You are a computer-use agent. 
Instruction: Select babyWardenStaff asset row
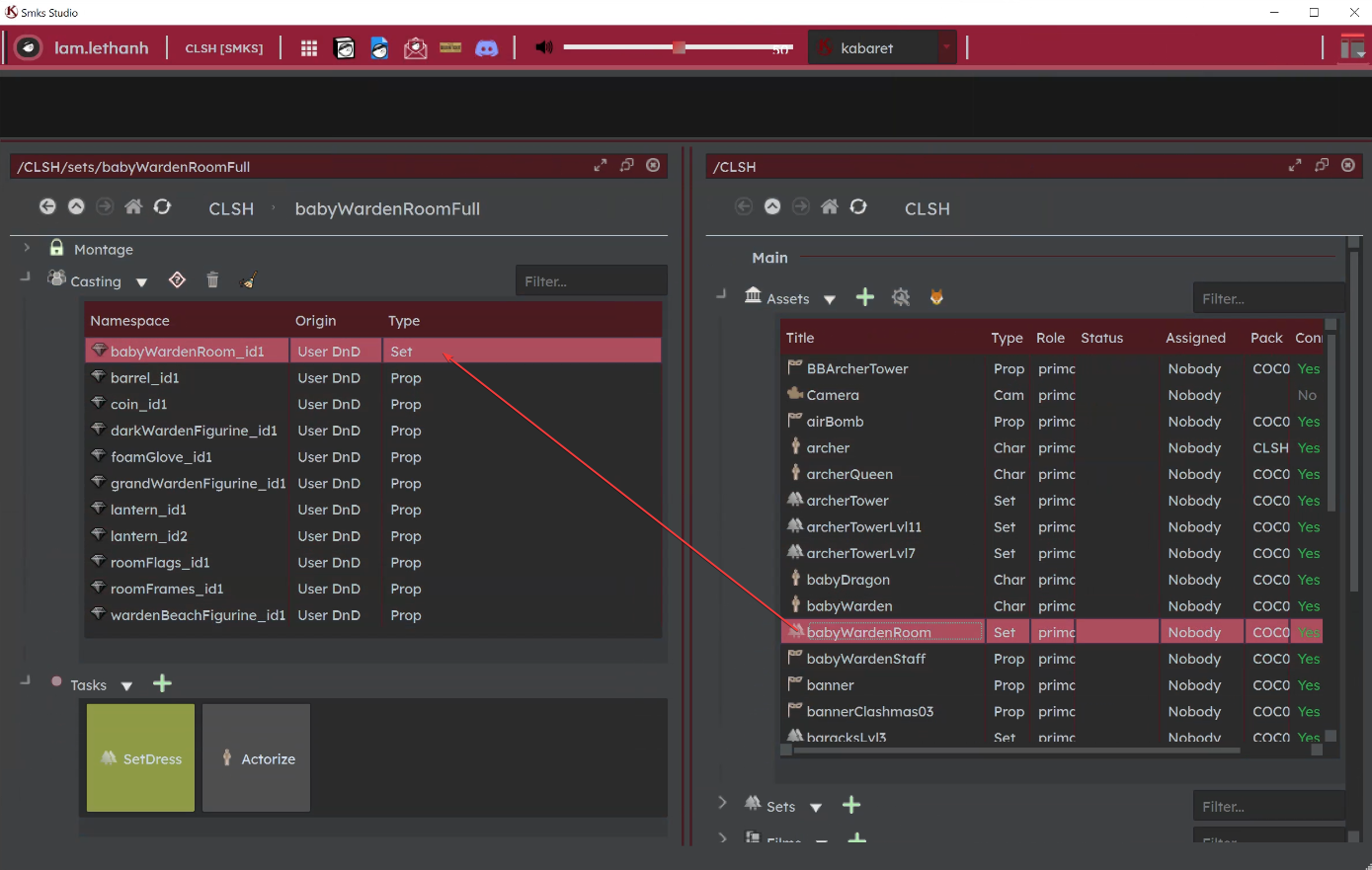click(x=1053, y=659)
